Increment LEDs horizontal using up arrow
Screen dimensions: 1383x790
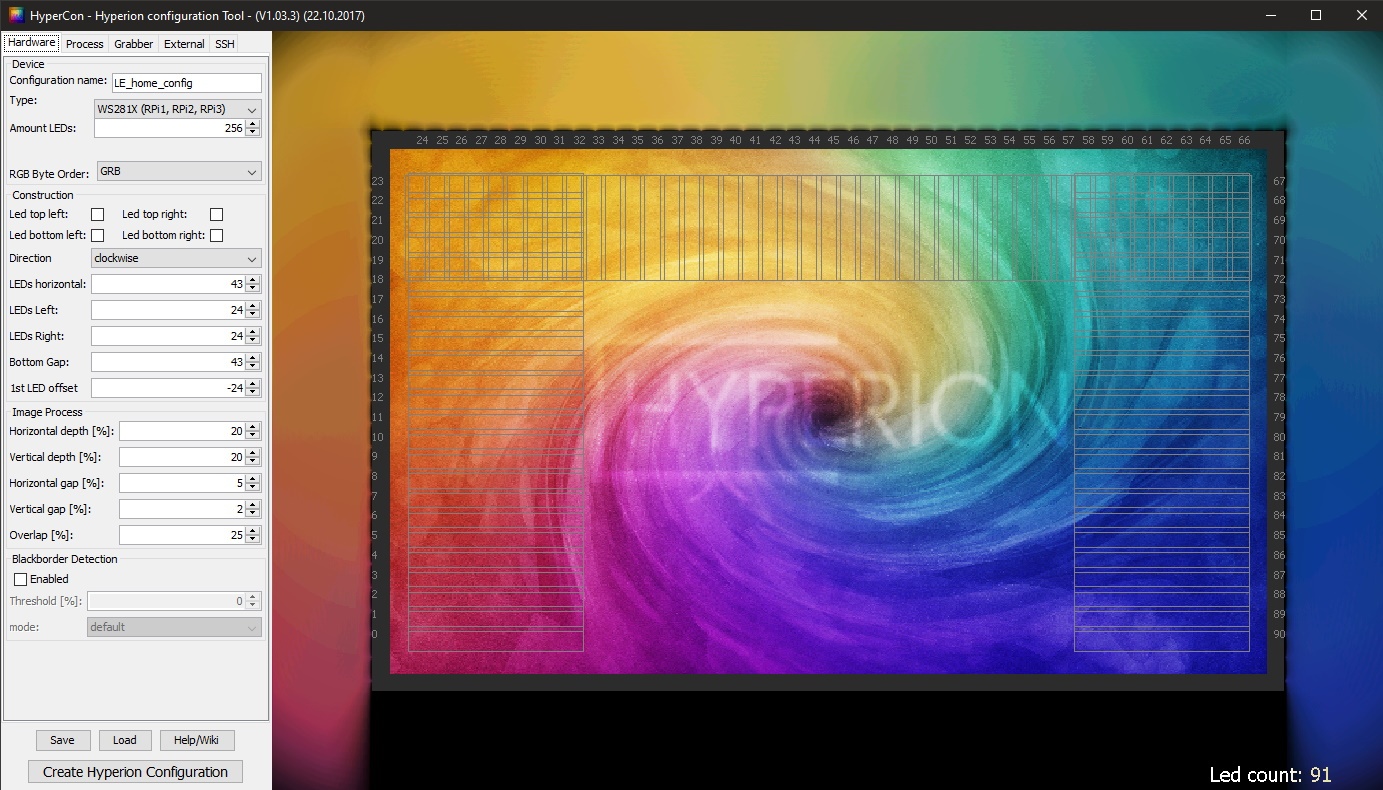(x=253, y=280)
